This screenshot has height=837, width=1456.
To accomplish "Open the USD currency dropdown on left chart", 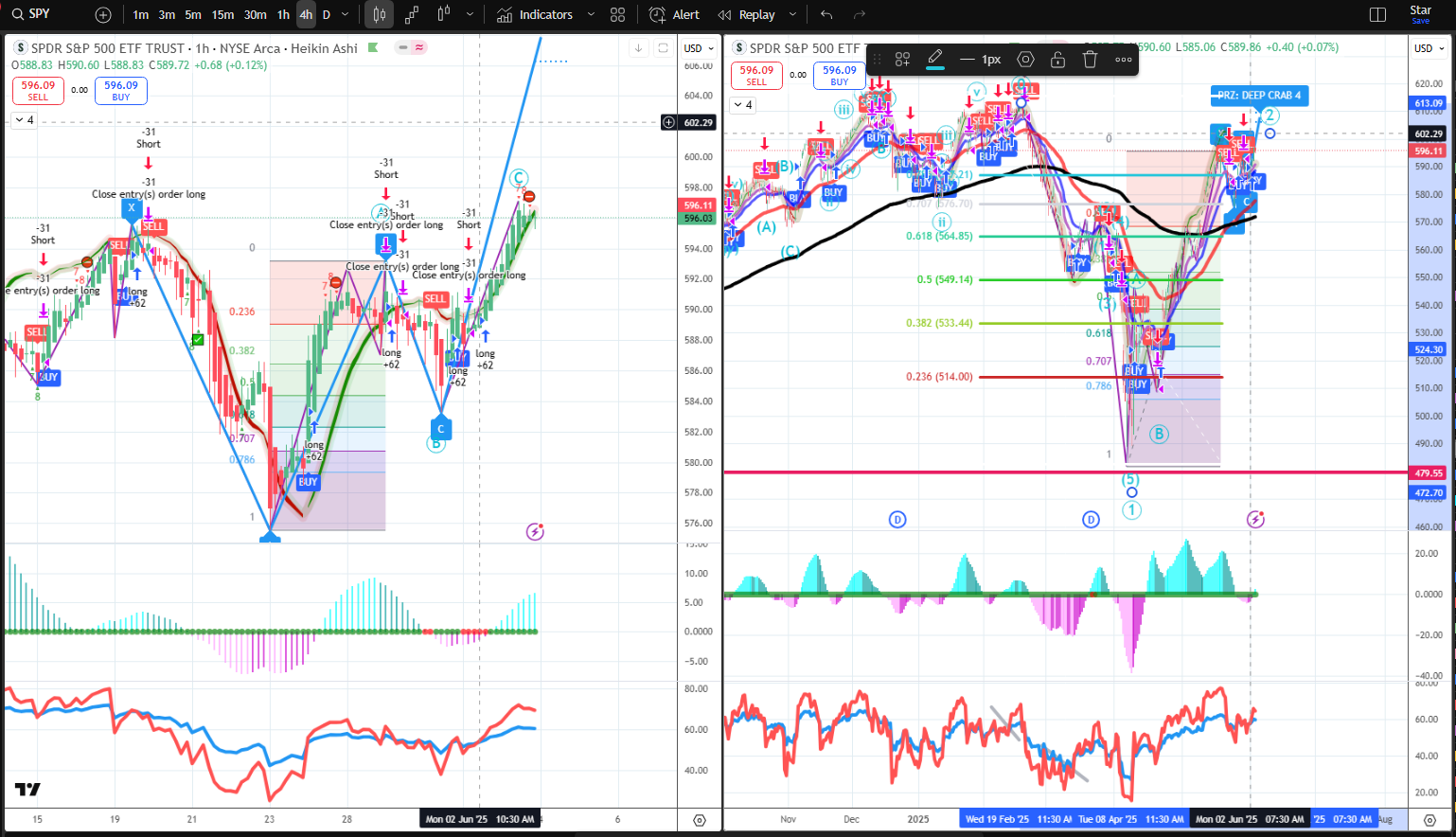I will pyautogui.click(x=700, y=48).
